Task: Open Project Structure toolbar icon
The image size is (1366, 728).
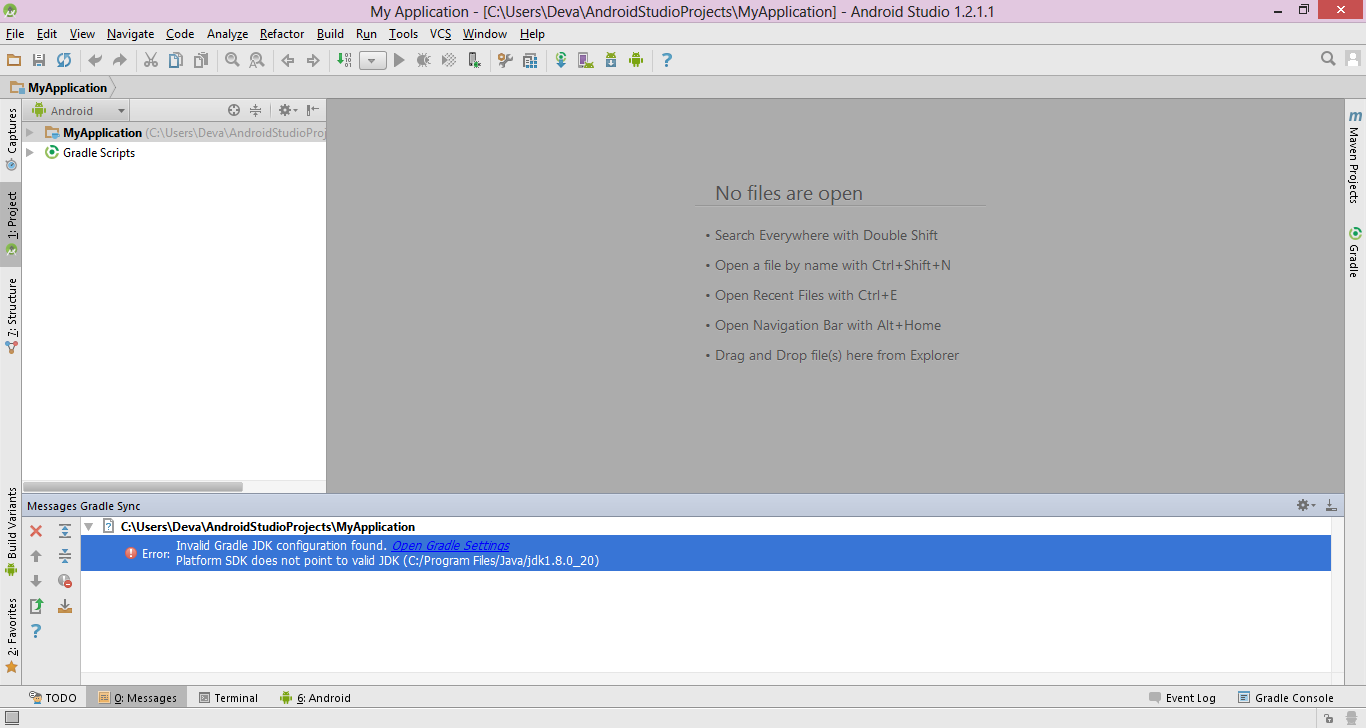Action: [x=530, y=60]
